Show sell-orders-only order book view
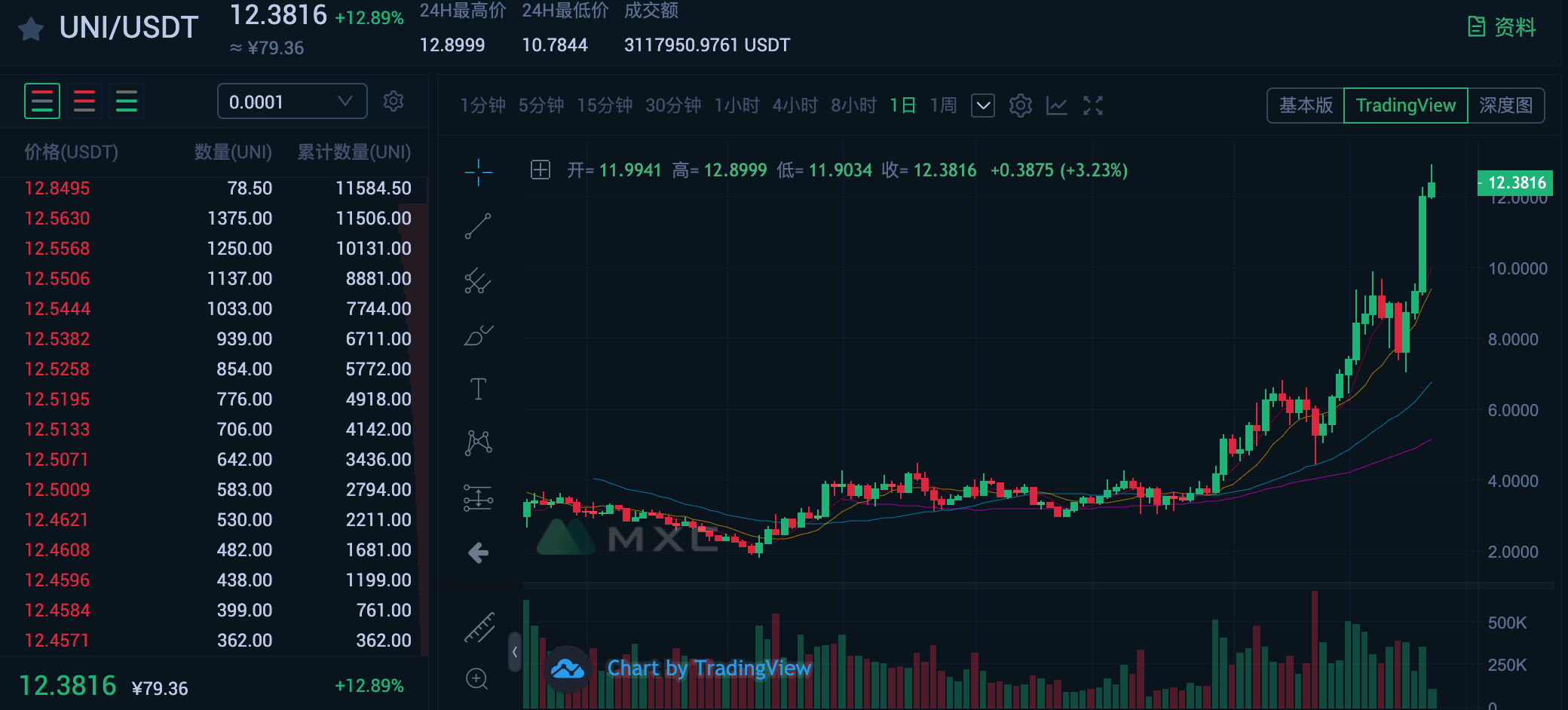1568x710 pixels. click(84, 101)
